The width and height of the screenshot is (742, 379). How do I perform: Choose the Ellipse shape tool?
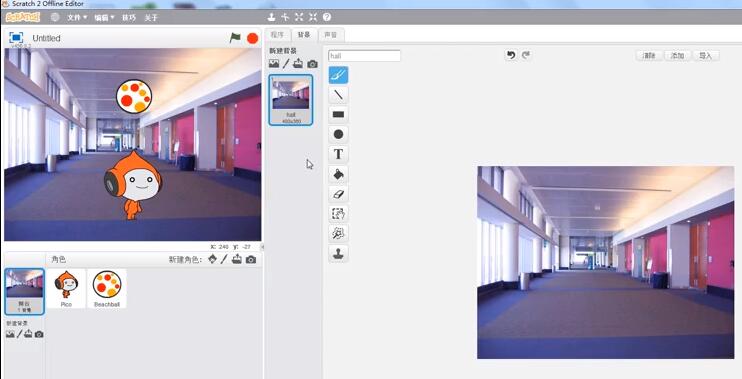click(x=338, y=134)
